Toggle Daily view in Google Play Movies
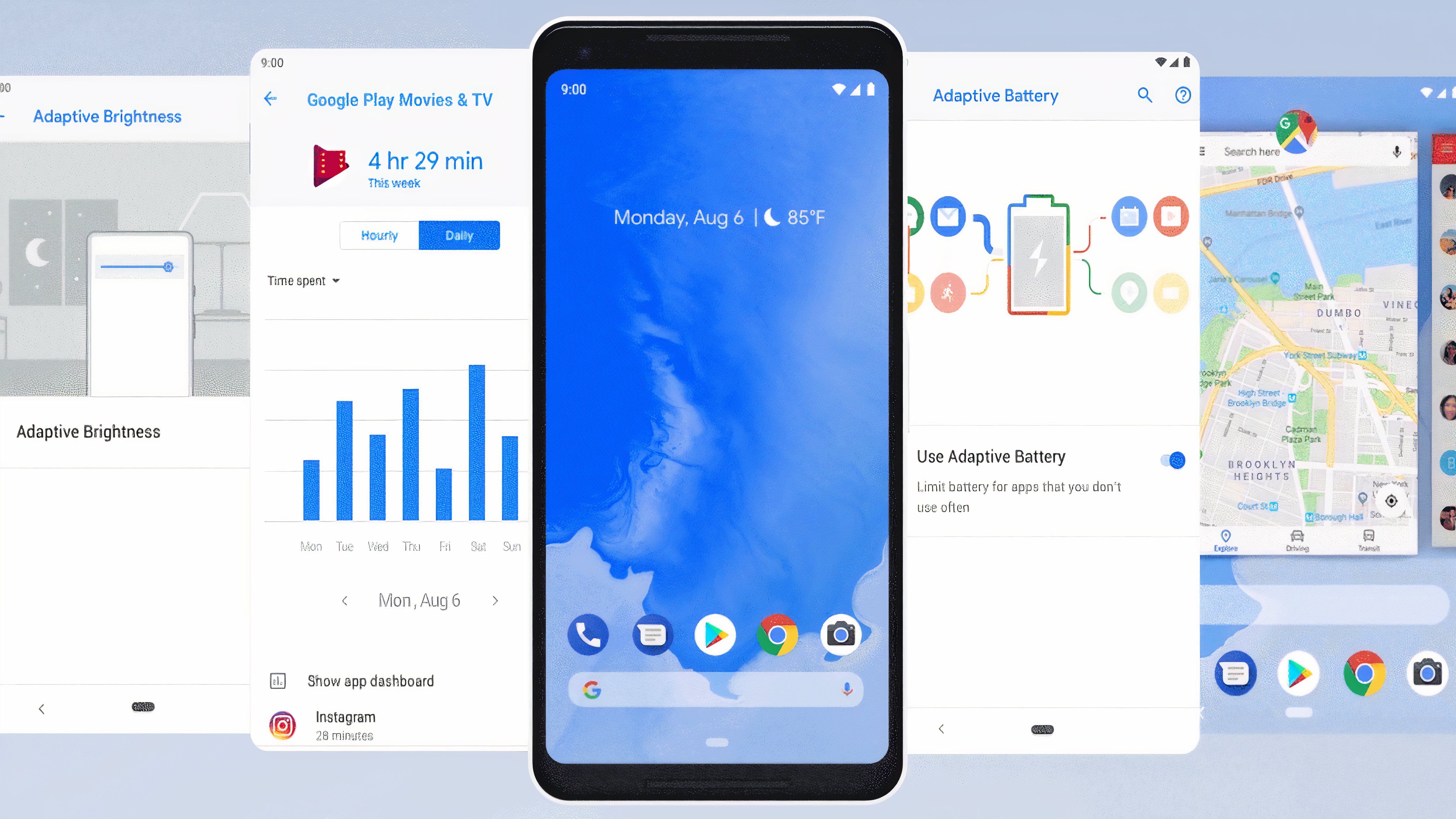This screenshot has height=819, width=1456. [x=458, y=235]
